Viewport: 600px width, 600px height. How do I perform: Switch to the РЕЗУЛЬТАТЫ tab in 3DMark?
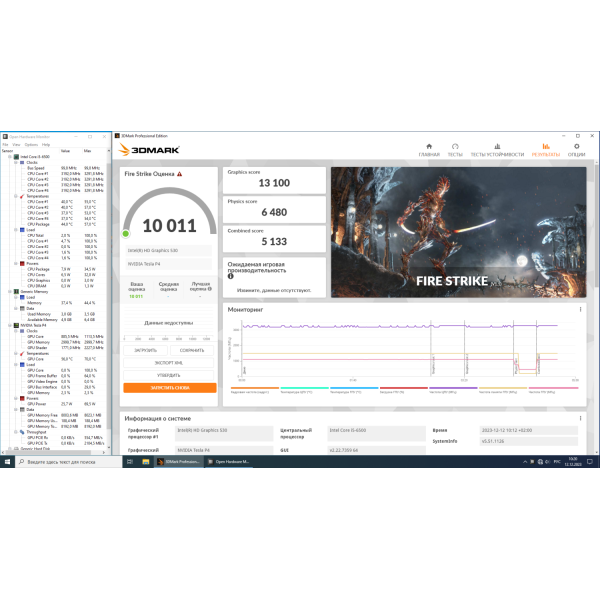pos(546,150)
